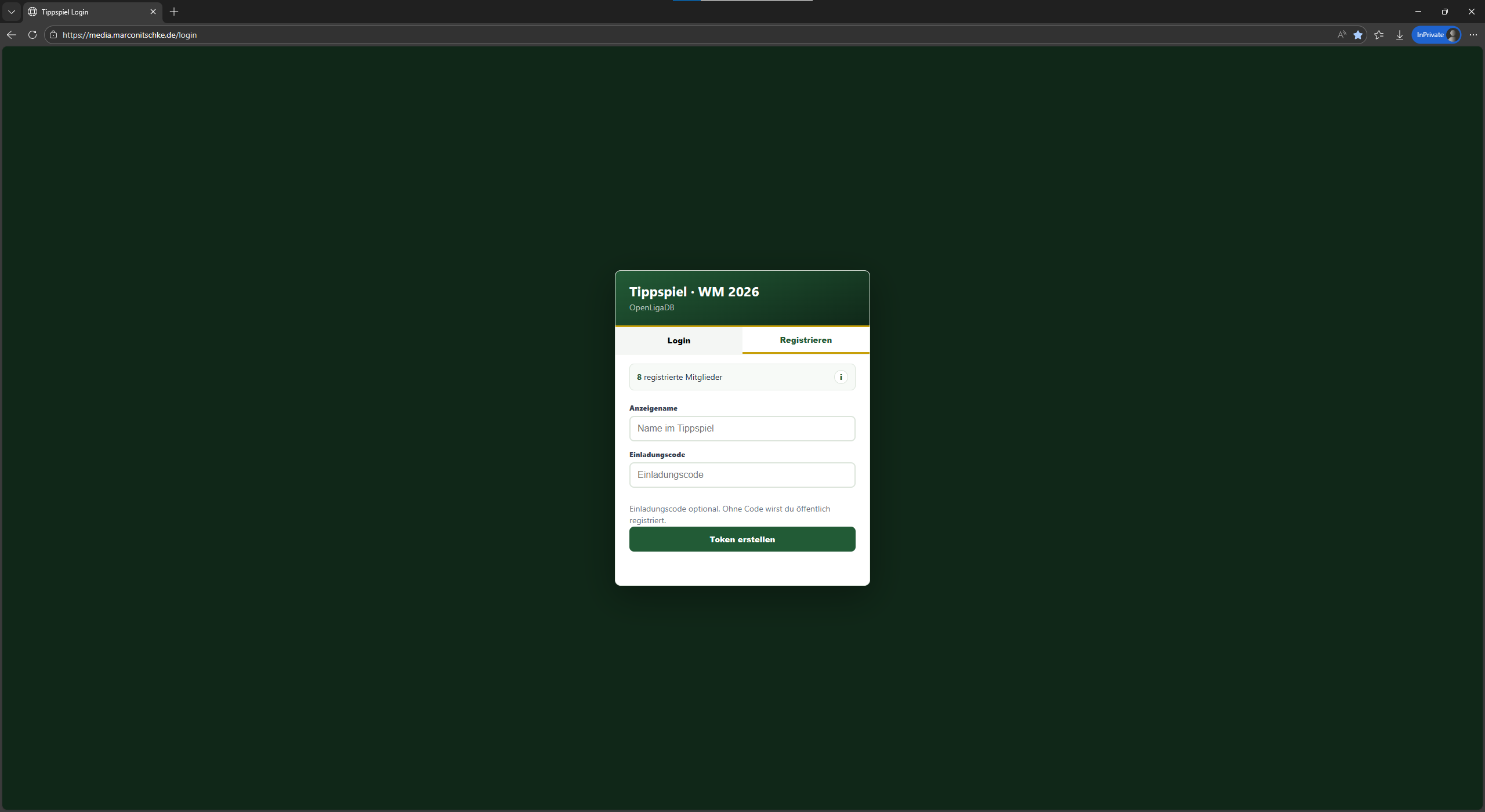The height and width of the screenshot is (812, 1485).
Task: Click the read aloud icon in address bar
Action: [x=1341, y=35]
